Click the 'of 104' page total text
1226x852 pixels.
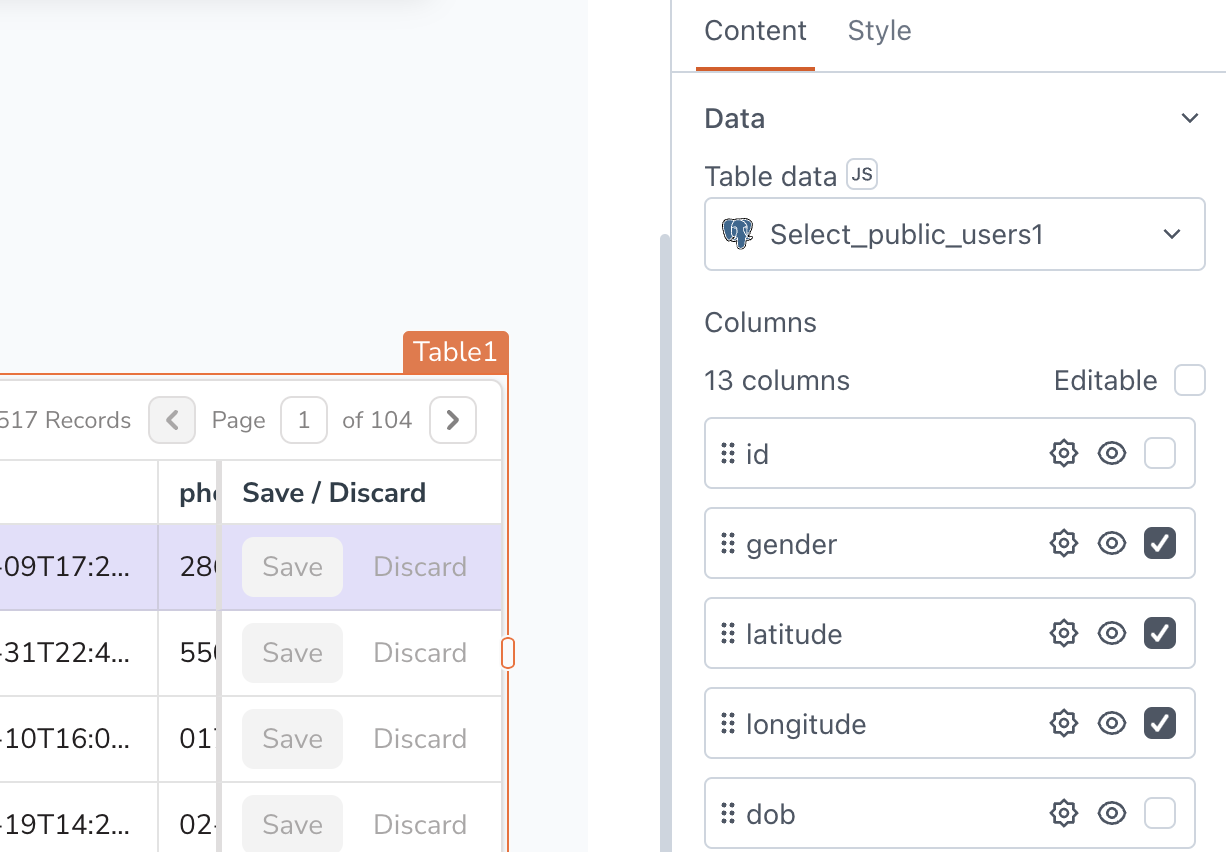(377, 420)
